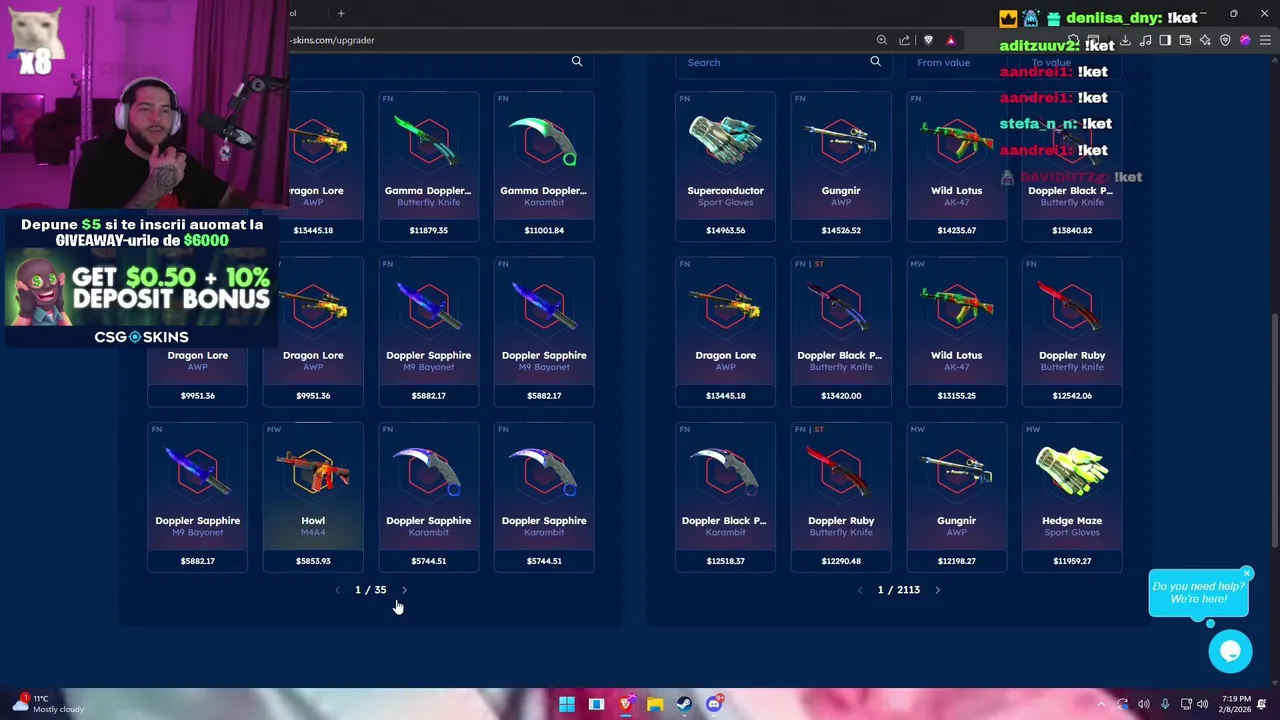The height and width of the screenshot is (720, 1280).
Task: Expand the system tray hidden icons chevron
Action: [x=1101, y=704]
